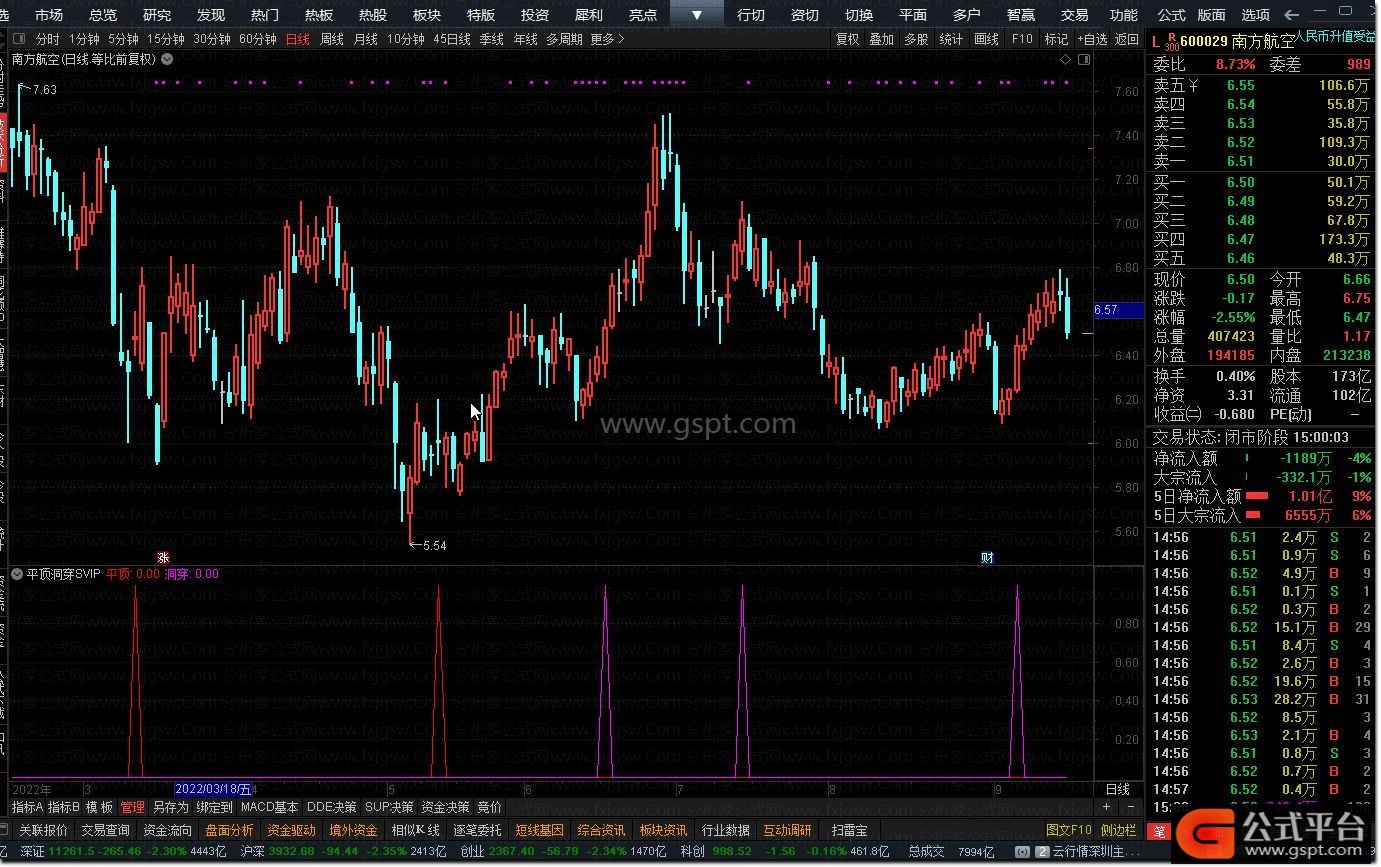
Task: Click the 2022/03/18/五 date marker on timeline
Action: (214, 790)
